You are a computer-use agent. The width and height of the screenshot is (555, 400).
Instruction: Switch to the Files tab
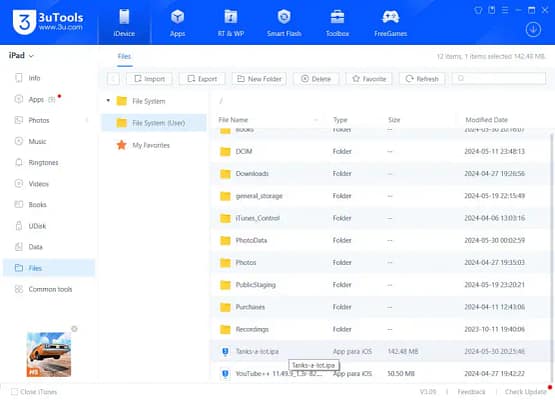124,57
